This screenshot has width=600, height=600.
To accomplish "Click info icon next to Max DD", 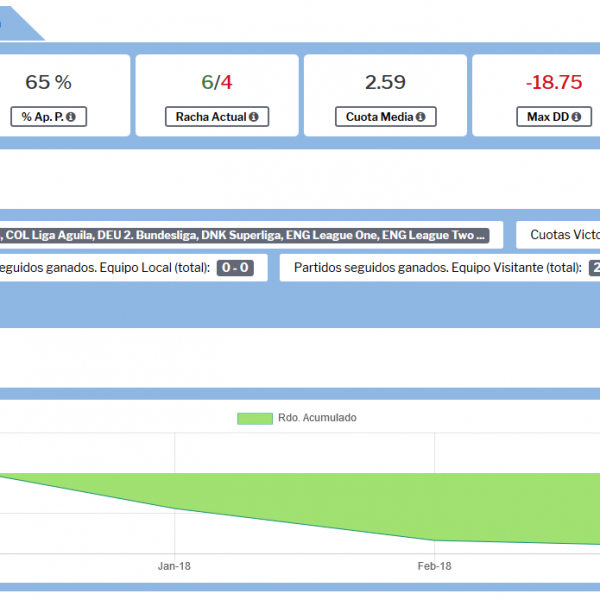I will point(576,117).
